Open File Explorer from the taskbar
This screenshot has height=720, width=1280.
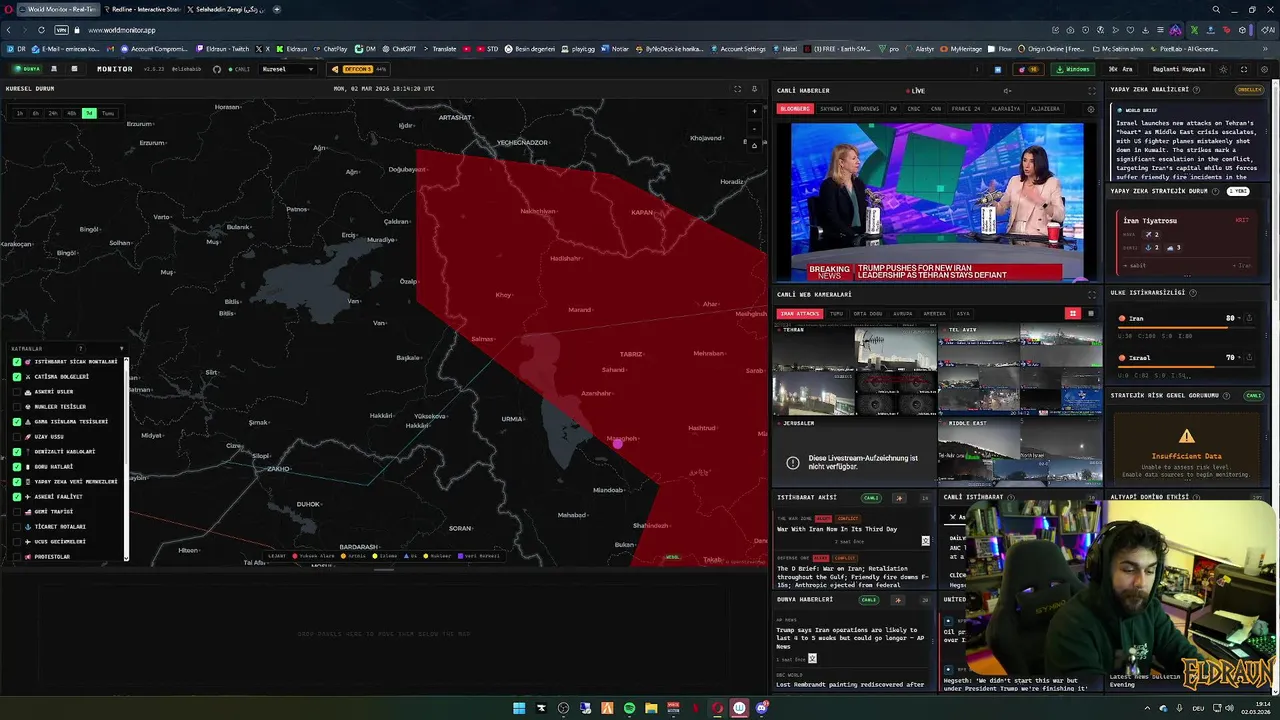click(651, 708)
